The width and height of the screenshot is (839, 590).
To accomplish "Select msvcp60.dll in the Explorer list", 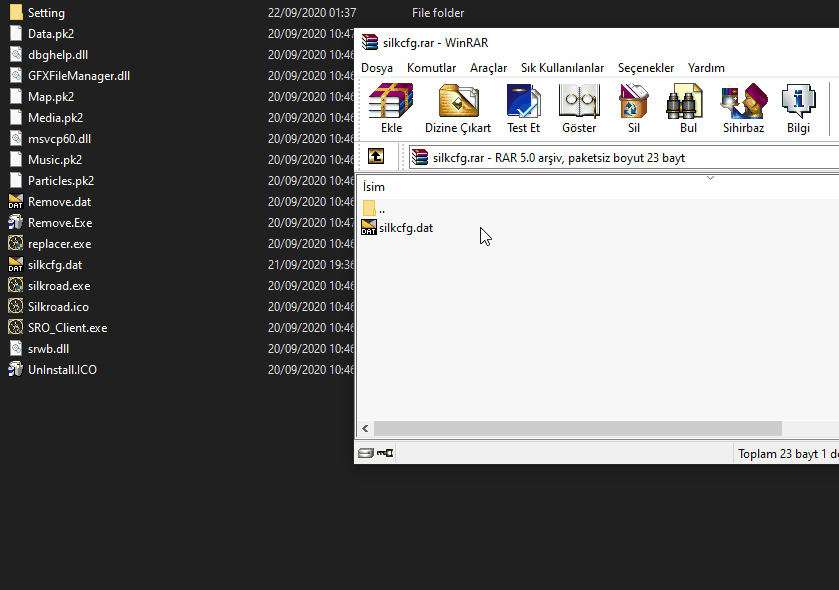I will click(x=59, y=138).
